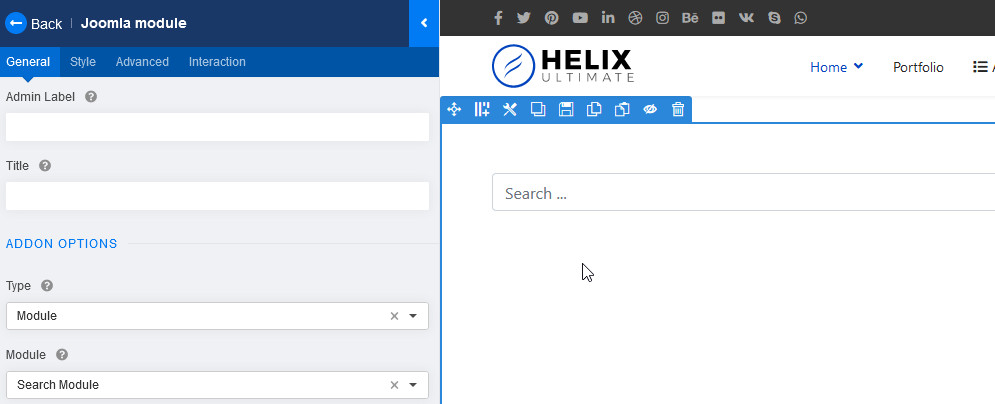Delete the row with trash icon
Screen dimensions: 995x404
(678, 109)
